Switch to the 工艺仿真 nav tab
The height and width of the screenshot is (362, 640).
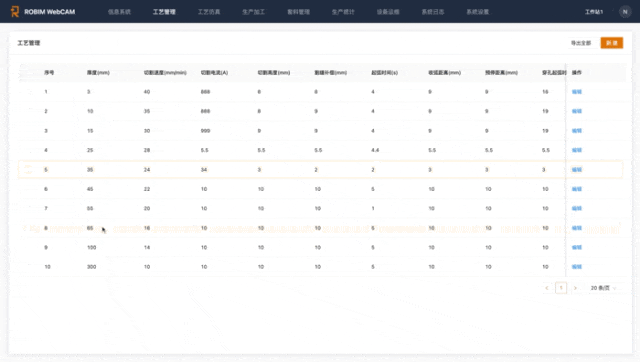coord(209,12)
